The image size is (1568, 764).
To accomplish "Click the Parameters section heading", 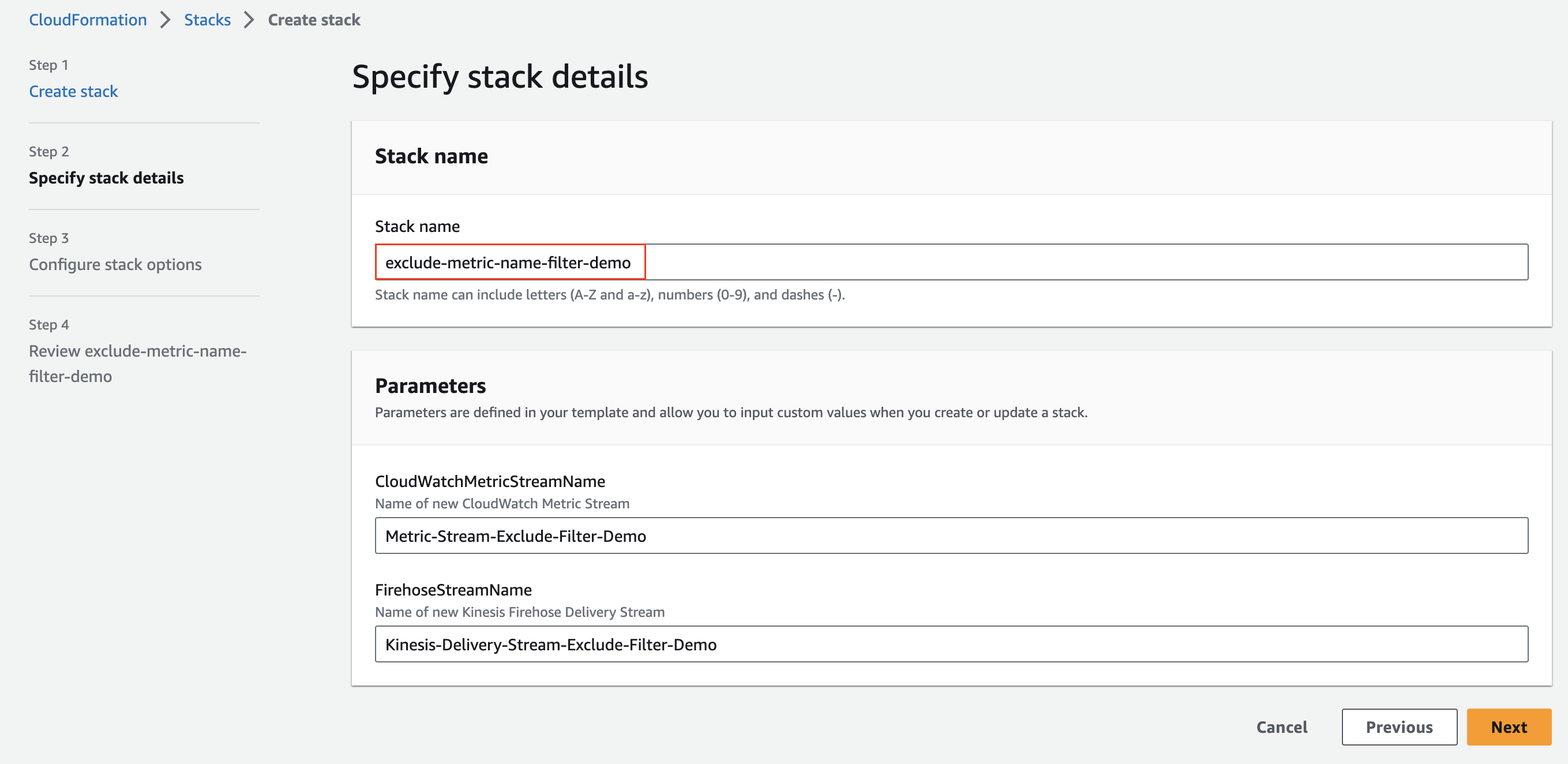I will pos(430,385).
